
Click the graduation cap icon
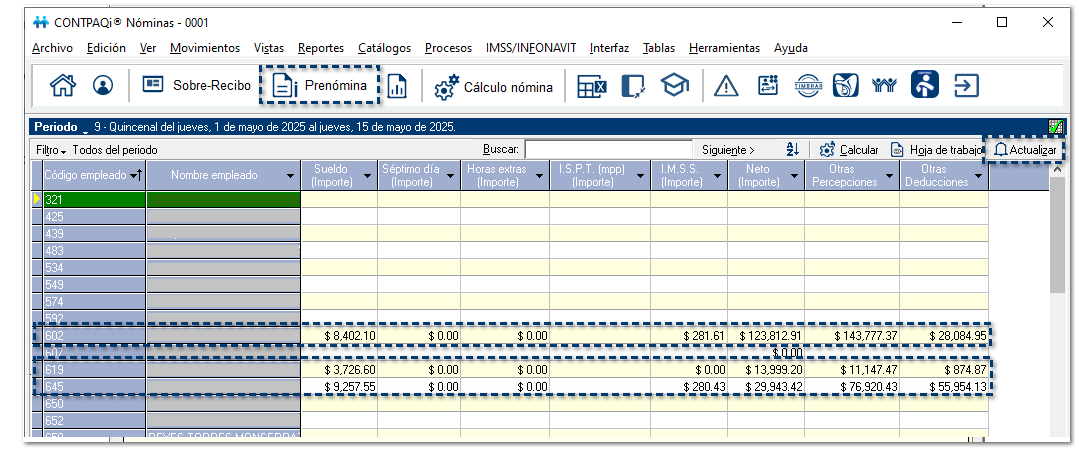(675, 87)
